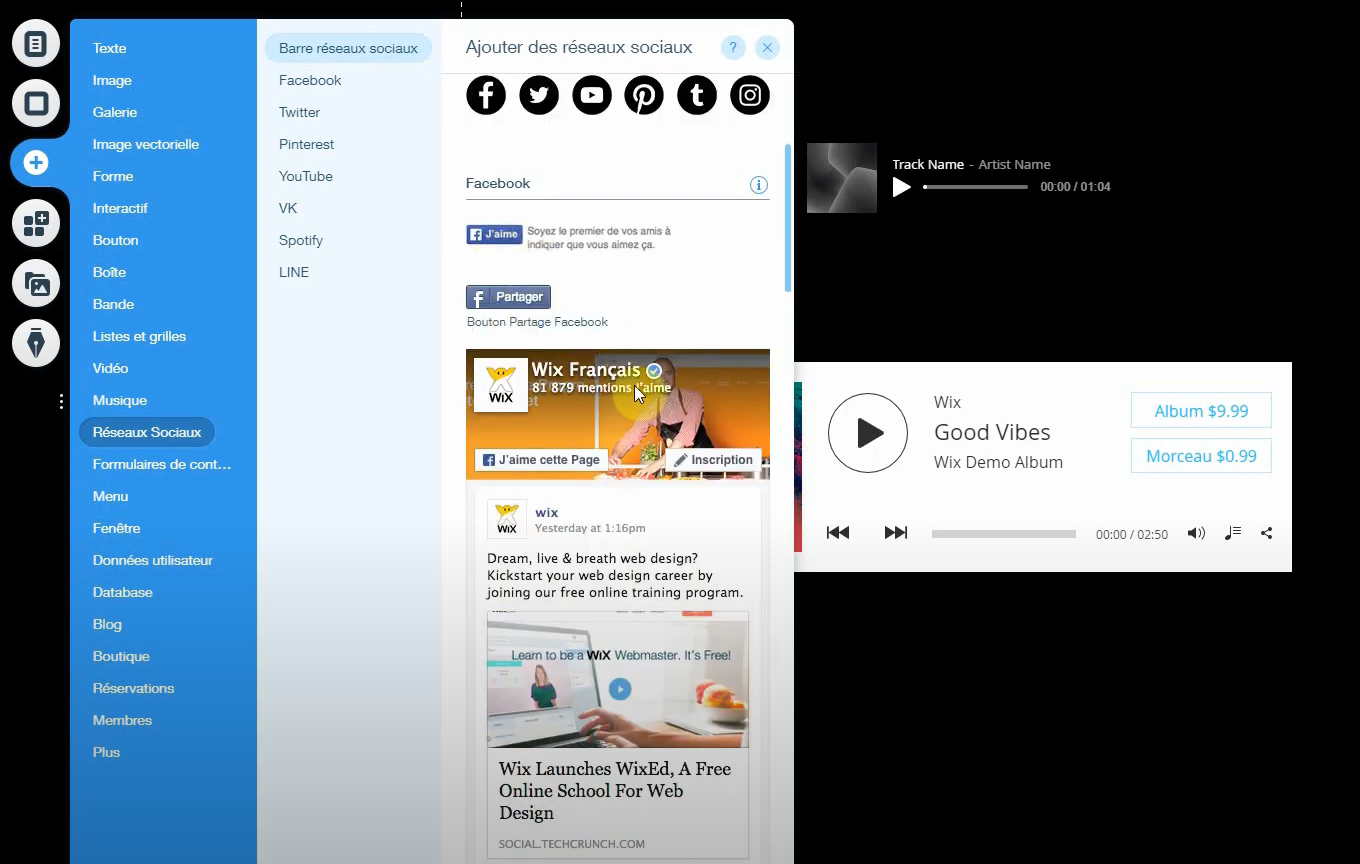
Task: Select Bouton category
Action: tap(116, 240)
